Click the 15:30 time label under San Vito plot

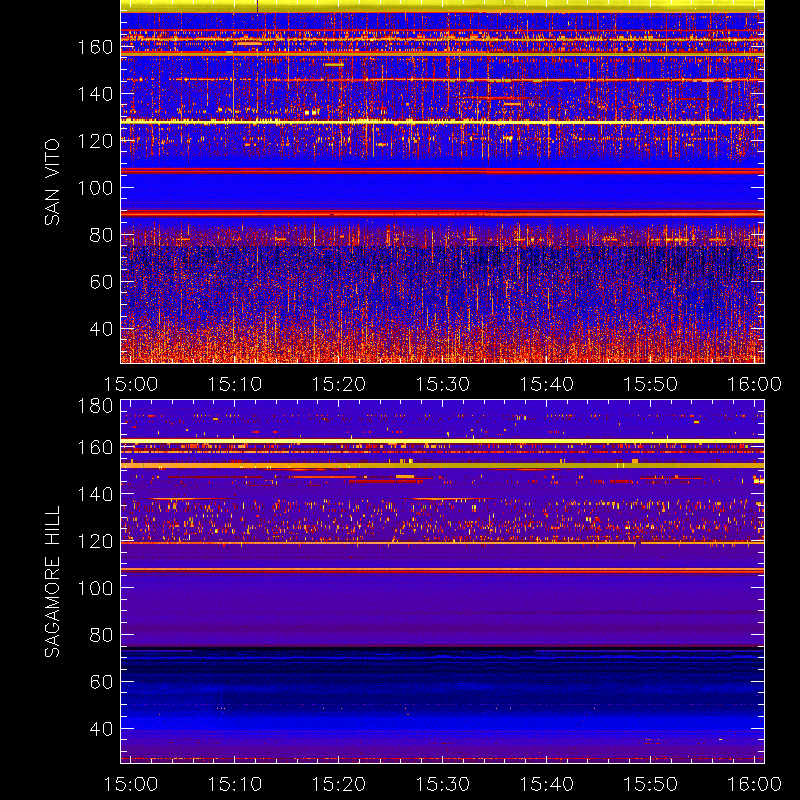443,384
